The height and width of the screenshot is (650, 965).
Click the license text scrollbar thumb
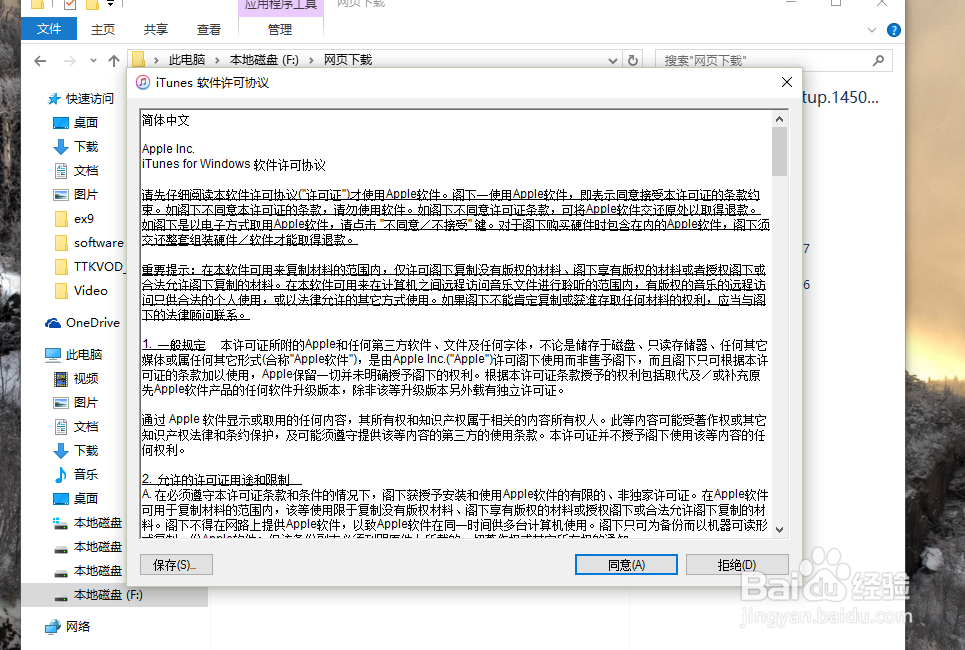pos(779,151)
